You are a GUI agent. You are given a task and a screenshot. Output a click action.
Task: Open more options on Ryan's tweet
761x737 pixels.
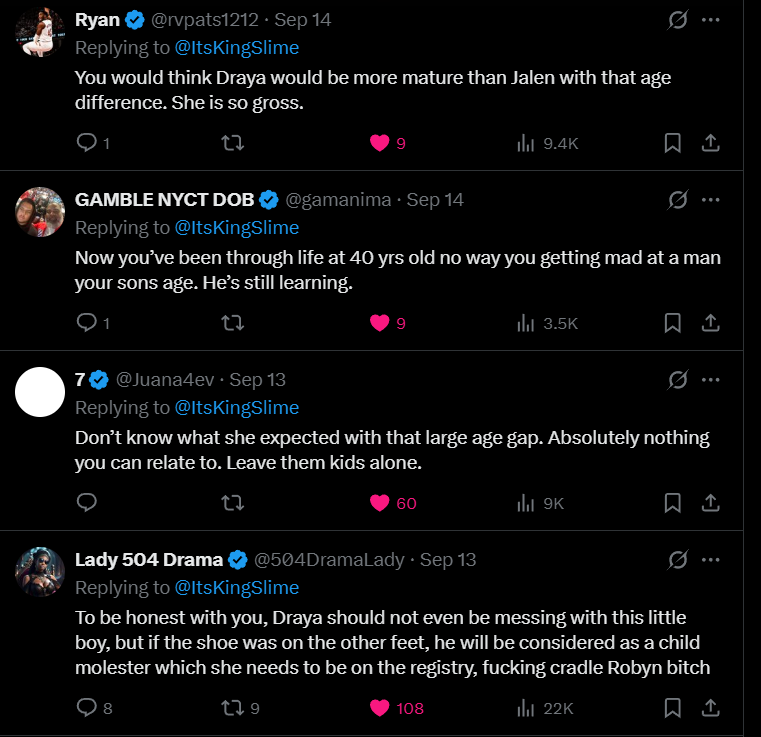point(710,20)
